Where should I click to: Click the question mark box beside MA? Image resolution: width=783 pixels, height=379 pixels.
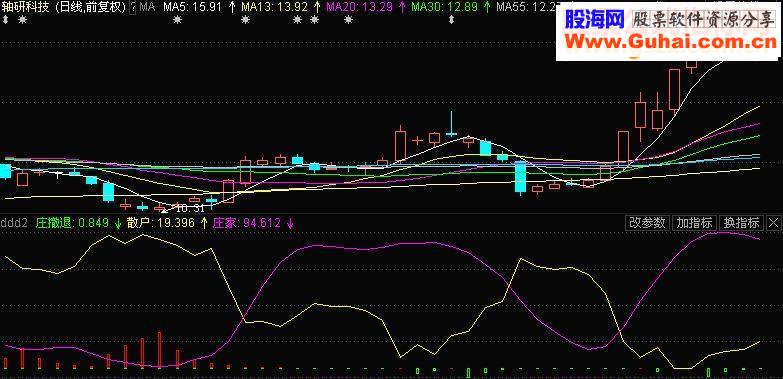[133, 7]
